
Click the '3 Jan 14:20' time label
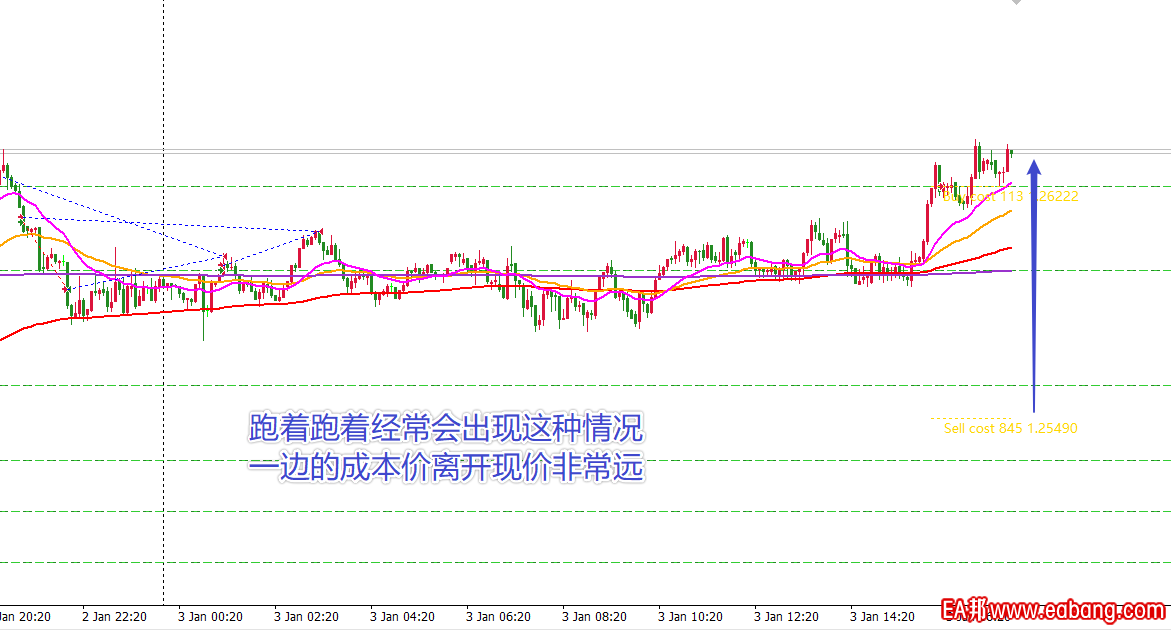pyautogui.click(x=882, y=617)
